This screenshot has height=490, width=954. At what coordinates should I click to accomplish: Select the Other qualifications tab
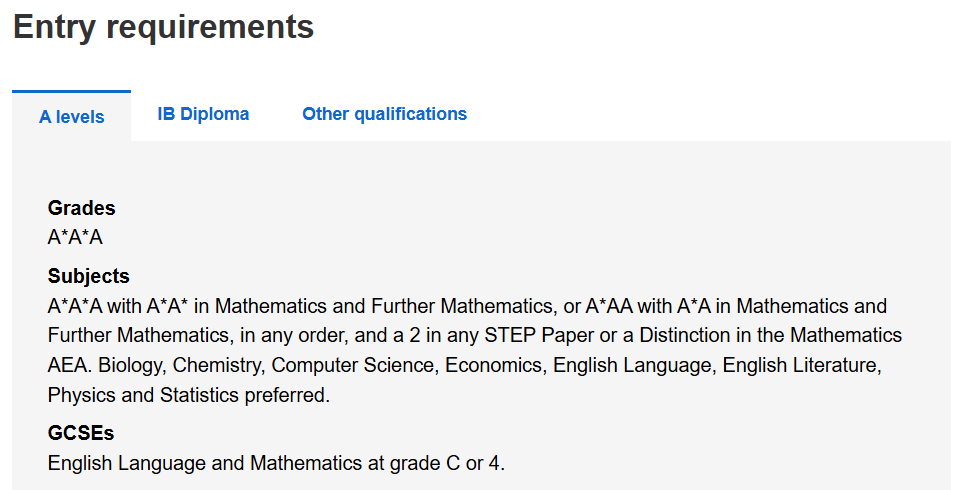(x=384, y=114)
